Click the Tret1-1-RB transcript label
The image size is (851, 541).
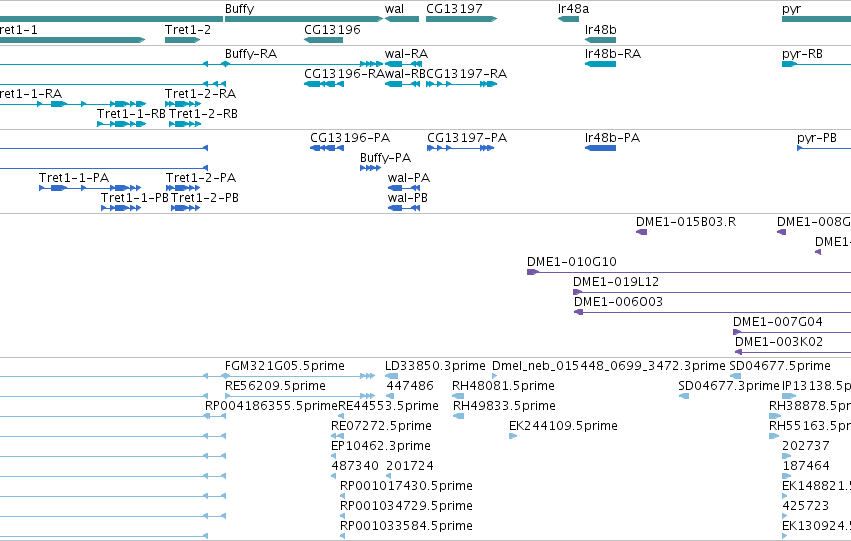pos(131,114)
